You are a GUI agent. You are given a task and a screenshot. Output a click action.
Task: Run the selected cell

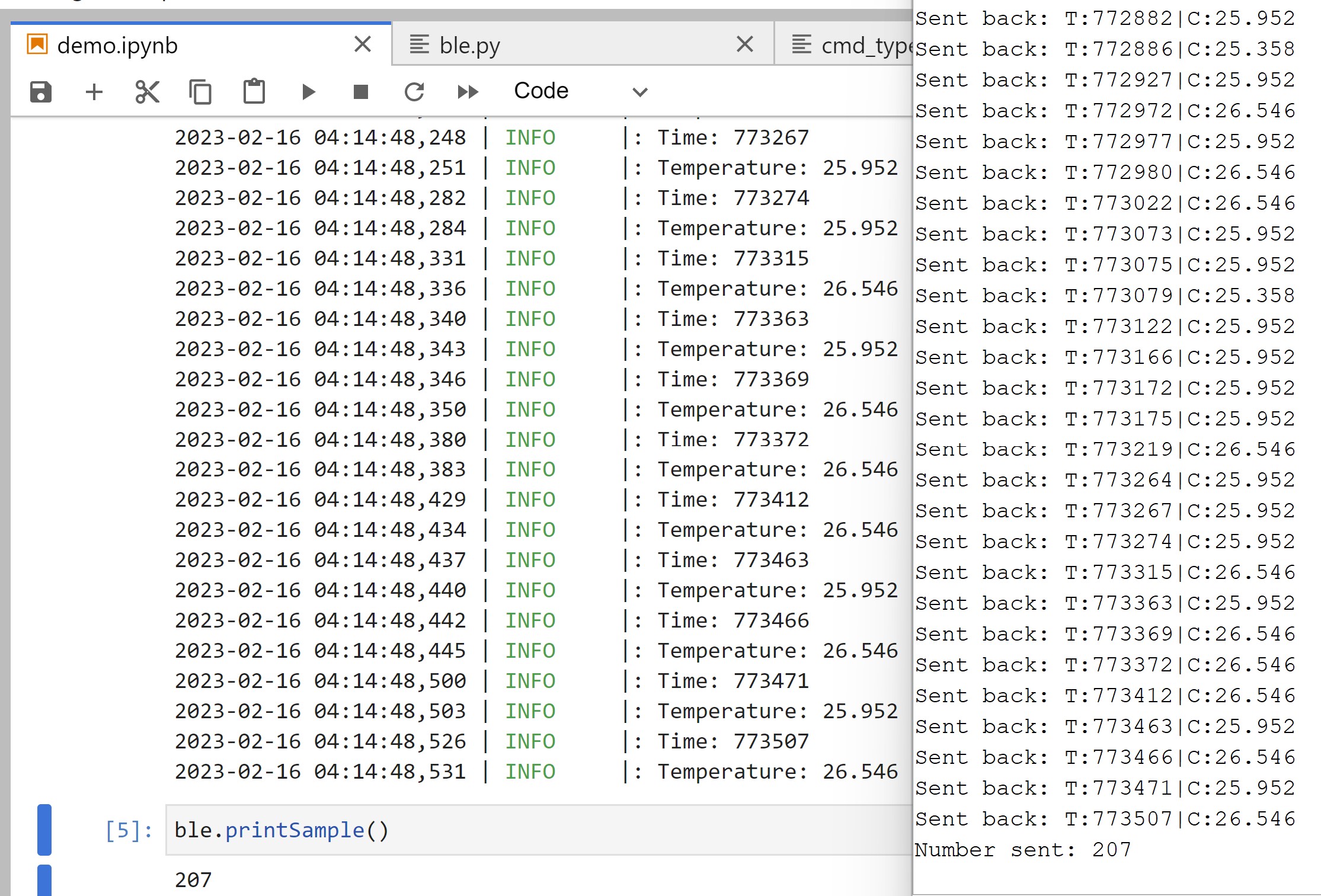click(x=308, y=92)
